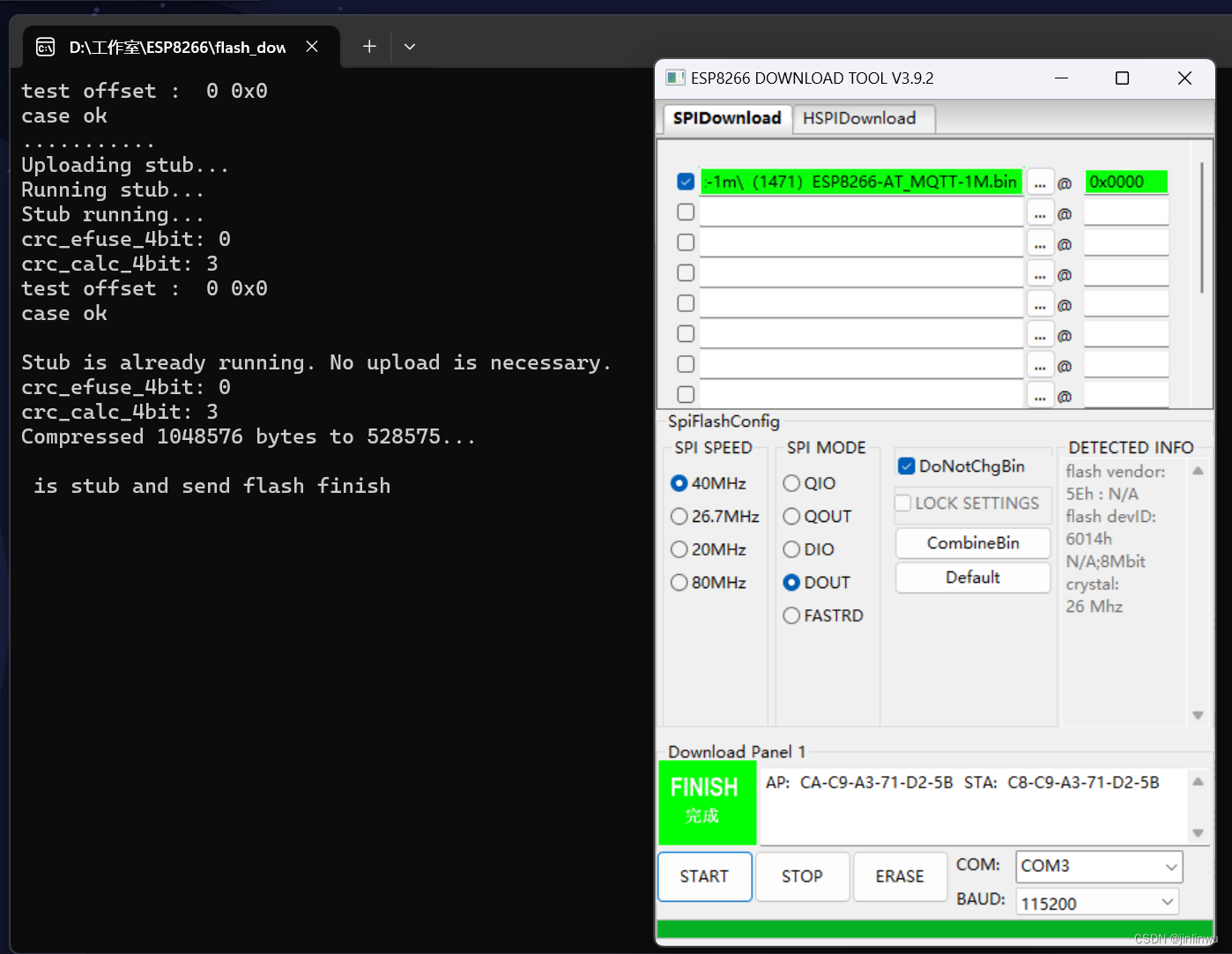The height and width of the screenshot is (954, 1232).
Task: Click the "@" icon on the third bin row
Action: point(1065,243)
